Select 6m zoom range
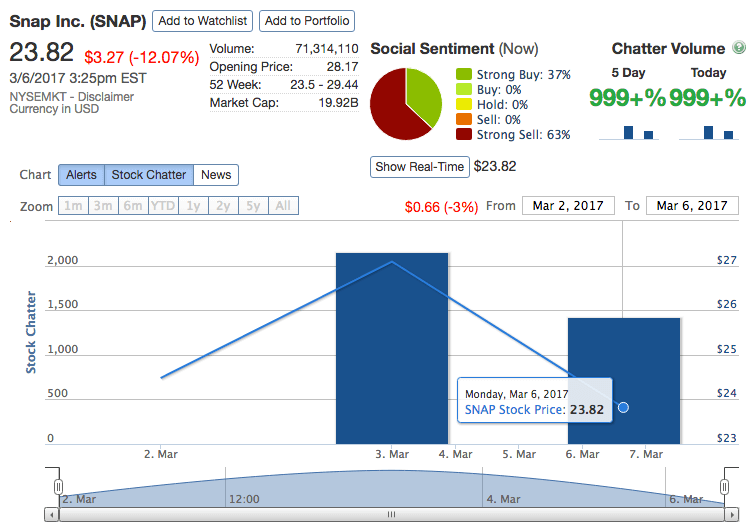This screenshot has height=527, width=753. pos(133,206)
